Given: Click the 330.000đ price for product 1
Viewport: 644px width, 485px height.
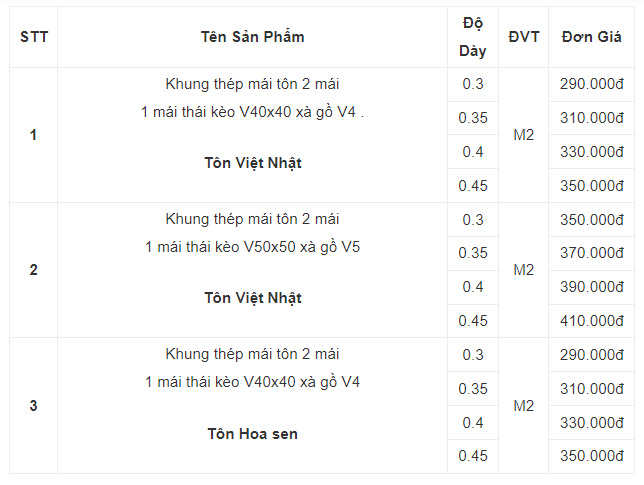Looking at the screenshot, I should 592,152.
